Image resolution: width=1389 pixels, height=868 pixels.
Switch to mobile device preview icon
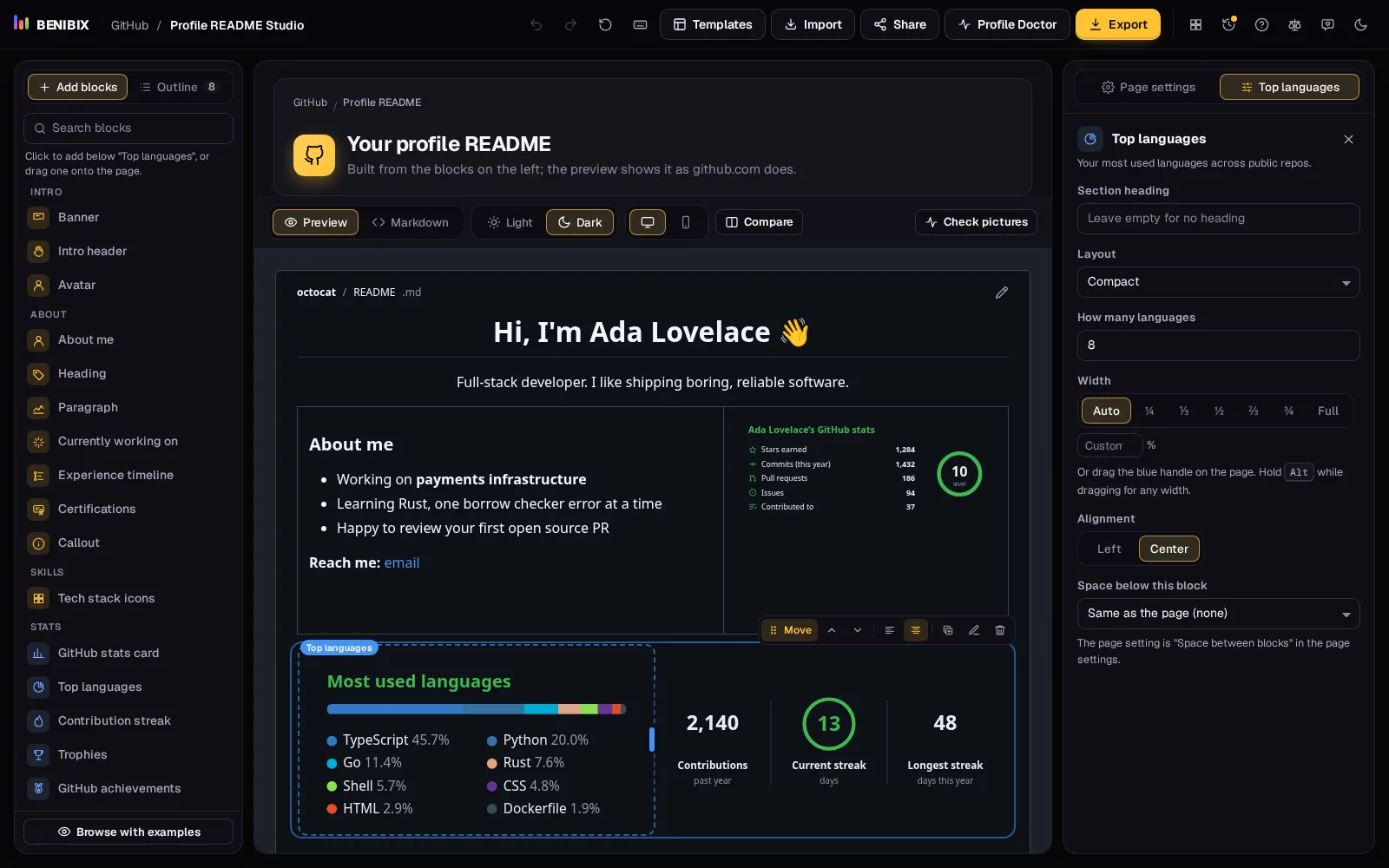pyautogui.click(x=686, y=222)
